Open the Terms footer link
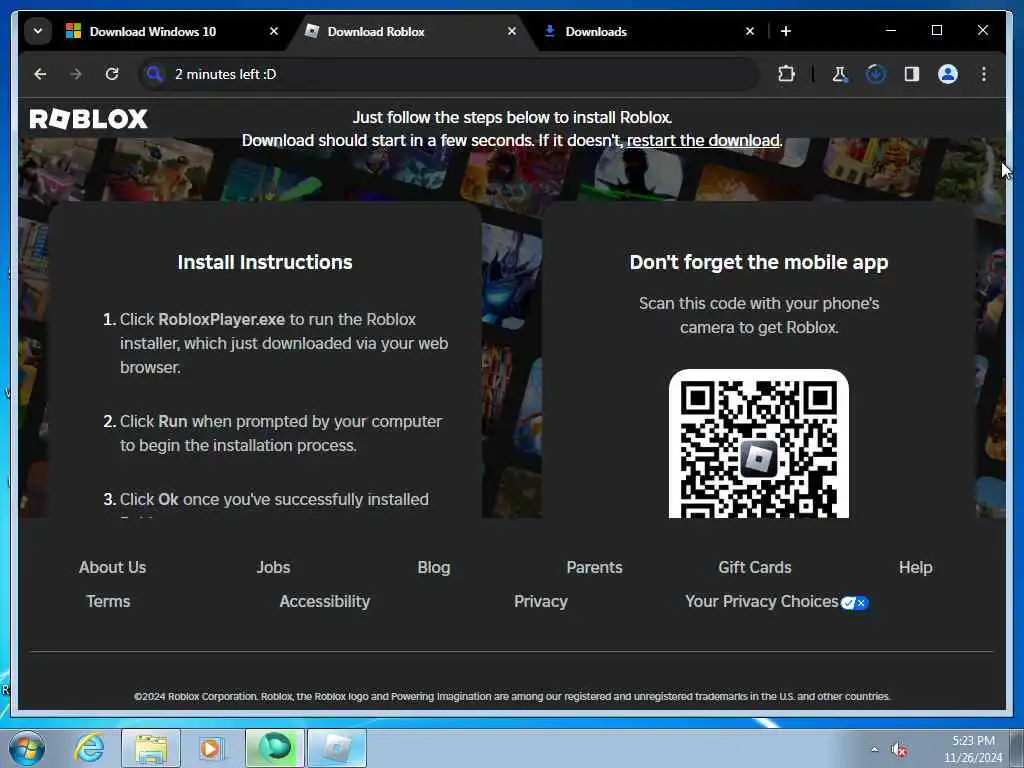Viewport: 1024px width, 768px height. pos(108,601)
